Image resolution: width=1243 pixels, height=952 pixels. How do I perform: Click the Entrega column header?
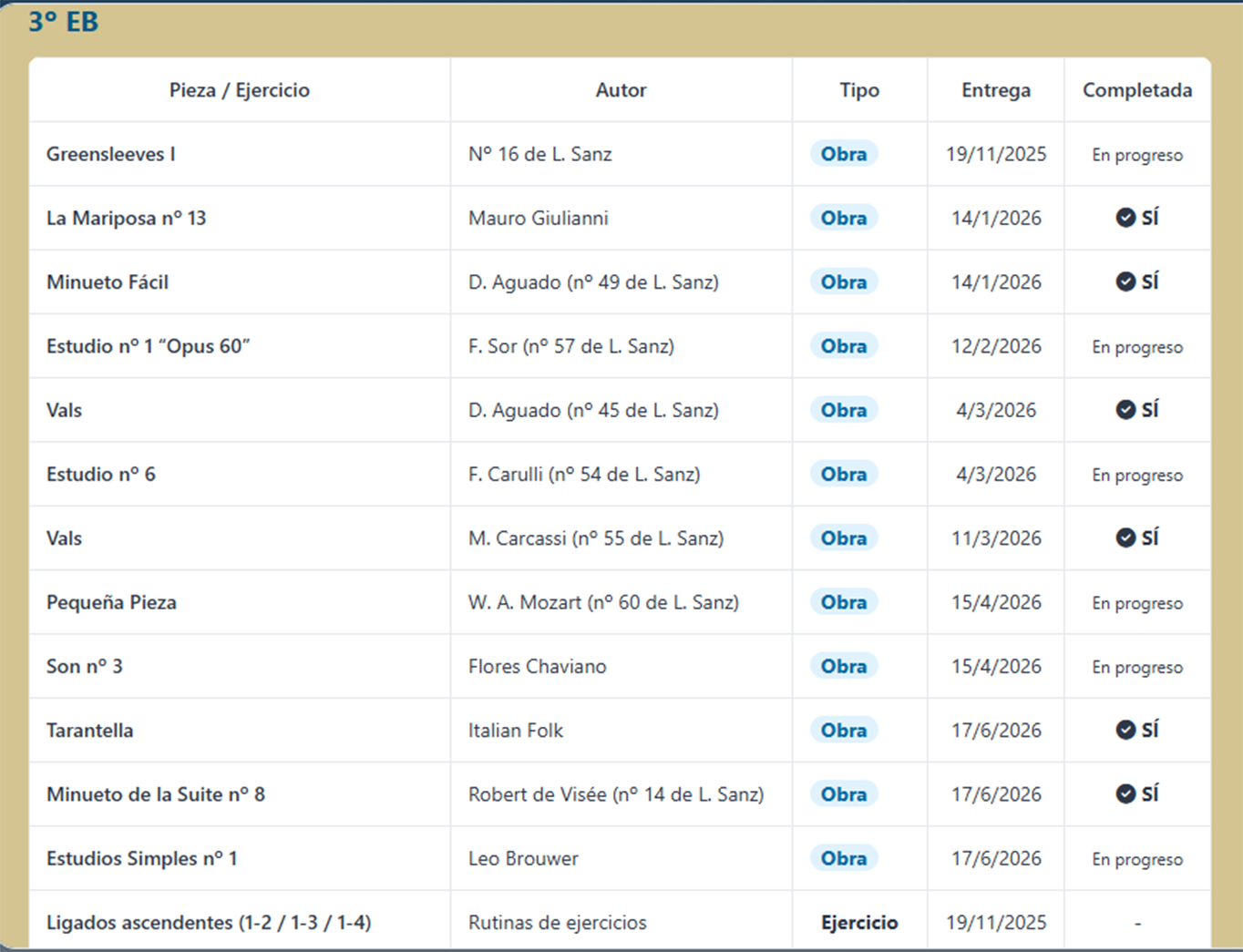996,90
